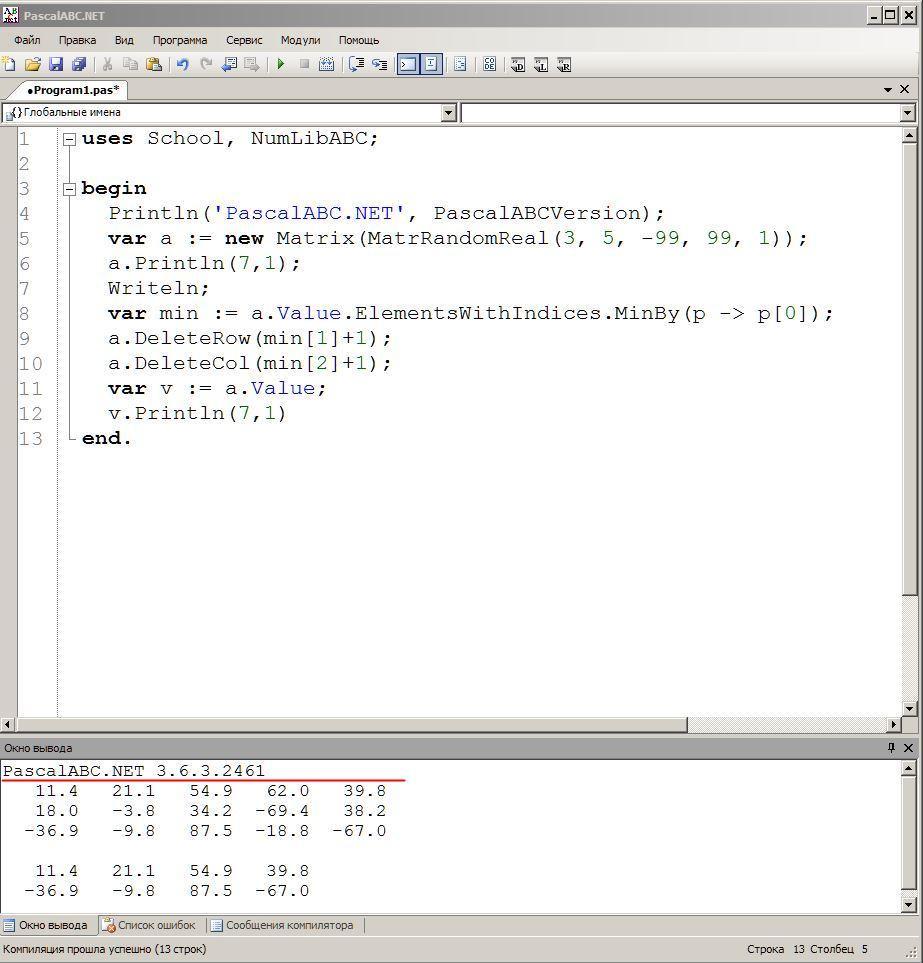923x963 pixels.
Task: Toggle the output window toolbar button
Action: [408, 64]
